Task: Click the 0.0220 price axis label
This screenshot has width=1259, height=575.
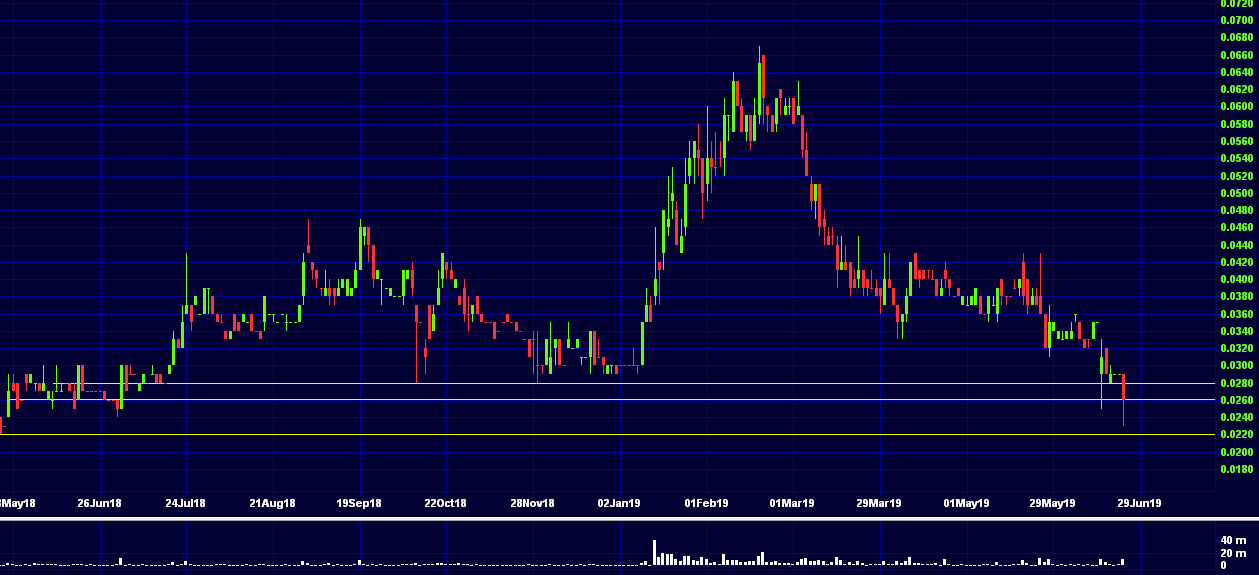Action: tap(1237, 435)
